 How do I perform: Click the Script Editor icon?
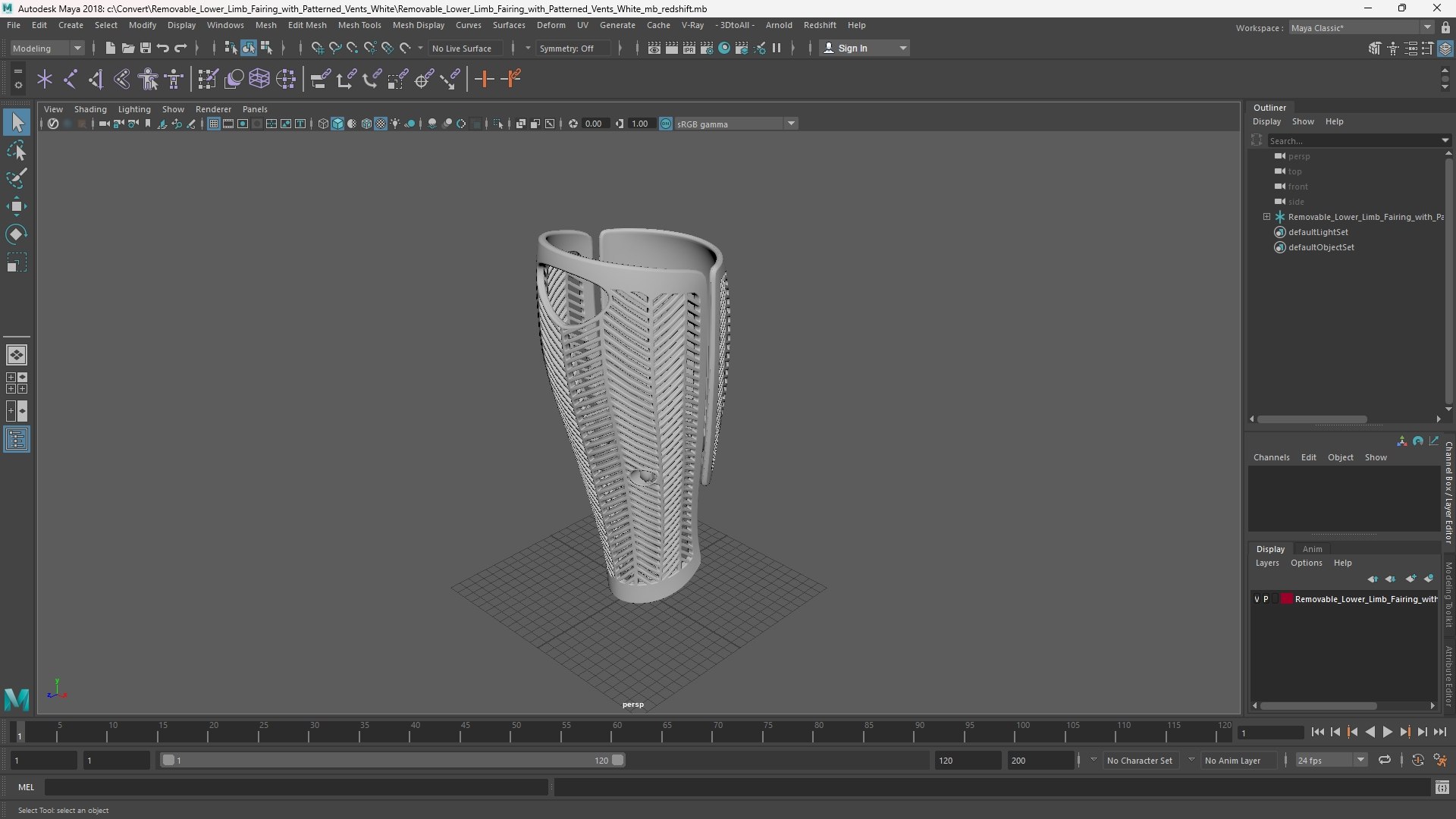click(x=1442, y=787)
